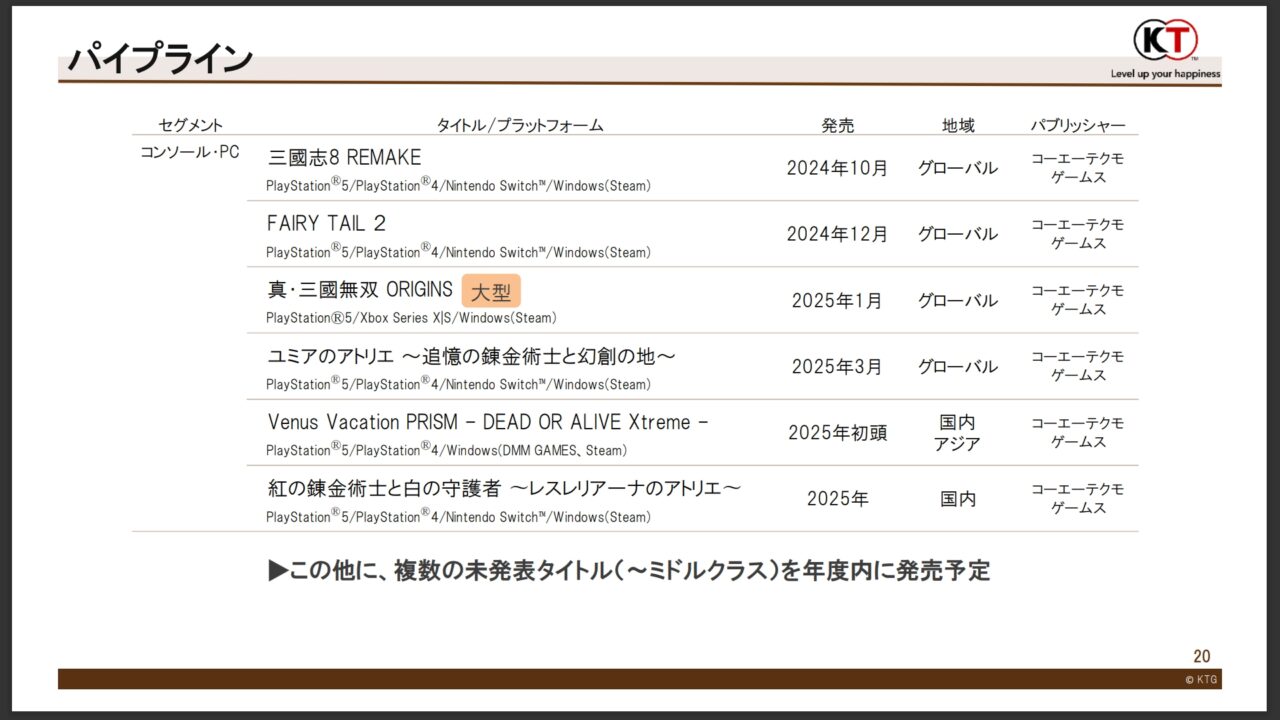
Task: Click 国内 アジア region for Venus Vacation PRISM
Action: (x=958, y=432)
